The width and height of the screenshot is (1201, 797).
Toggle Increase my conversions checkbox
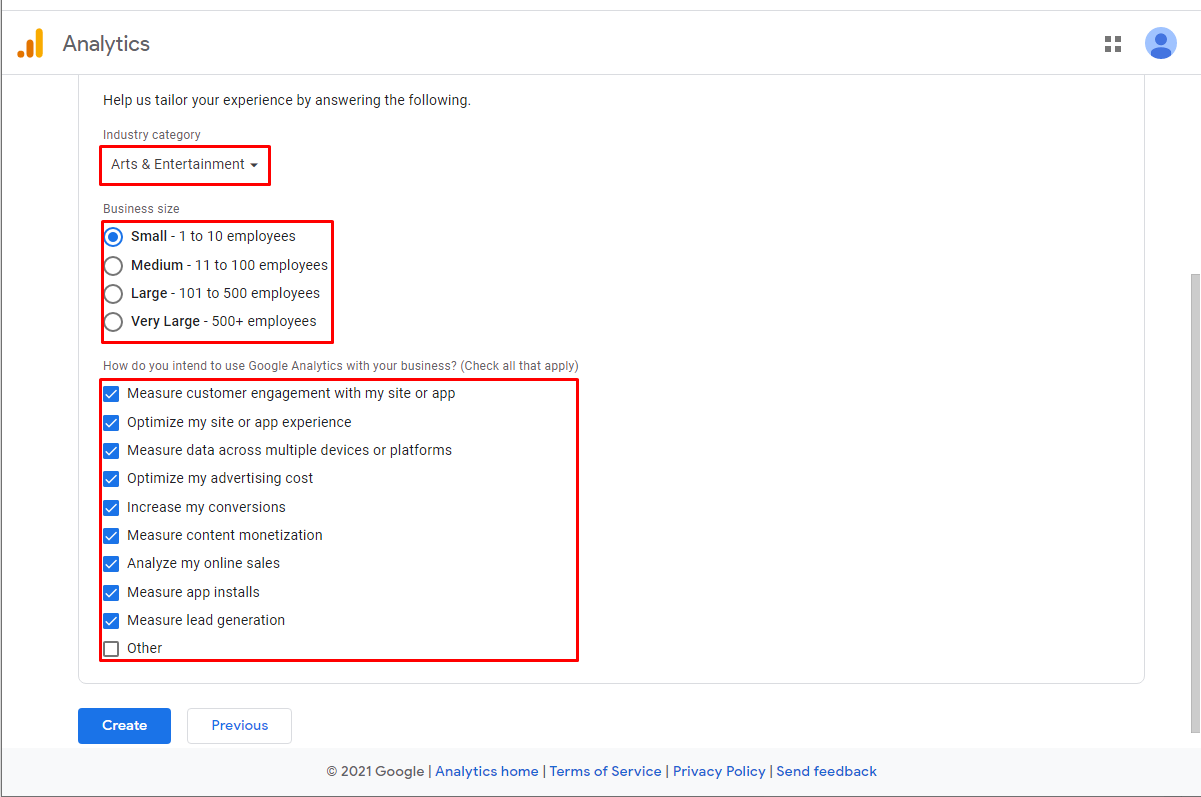point(111,508)
